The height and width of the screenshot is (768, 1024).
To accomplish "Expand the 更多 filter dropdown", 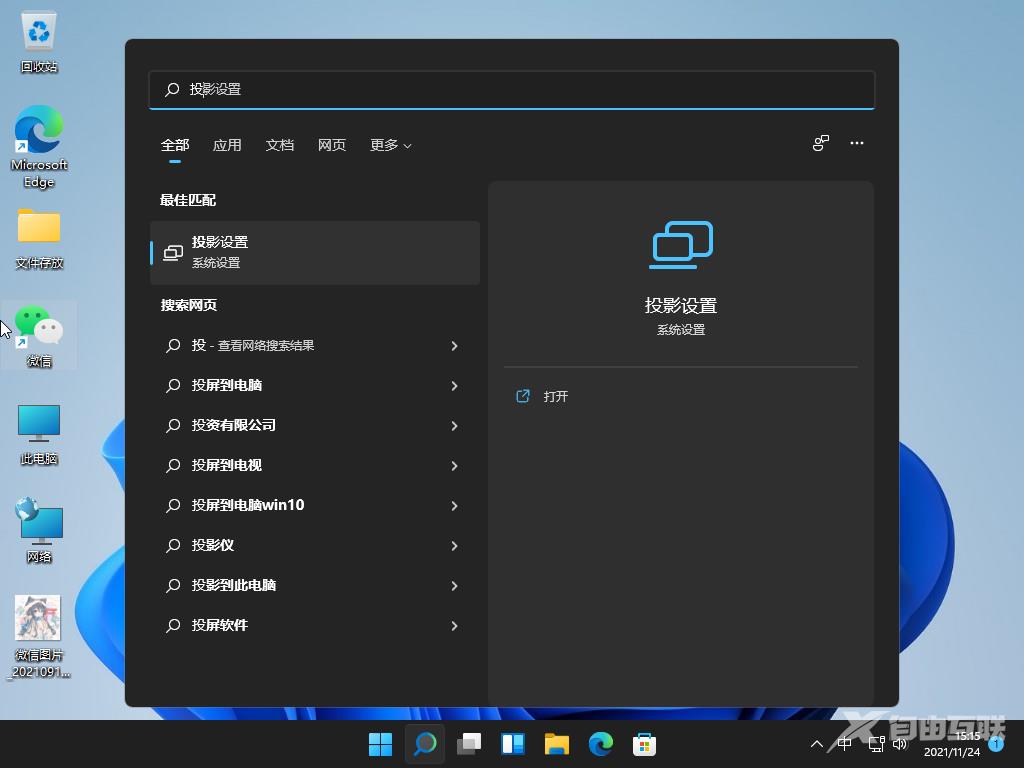I will pyautogui.click(x=390, y=145).
